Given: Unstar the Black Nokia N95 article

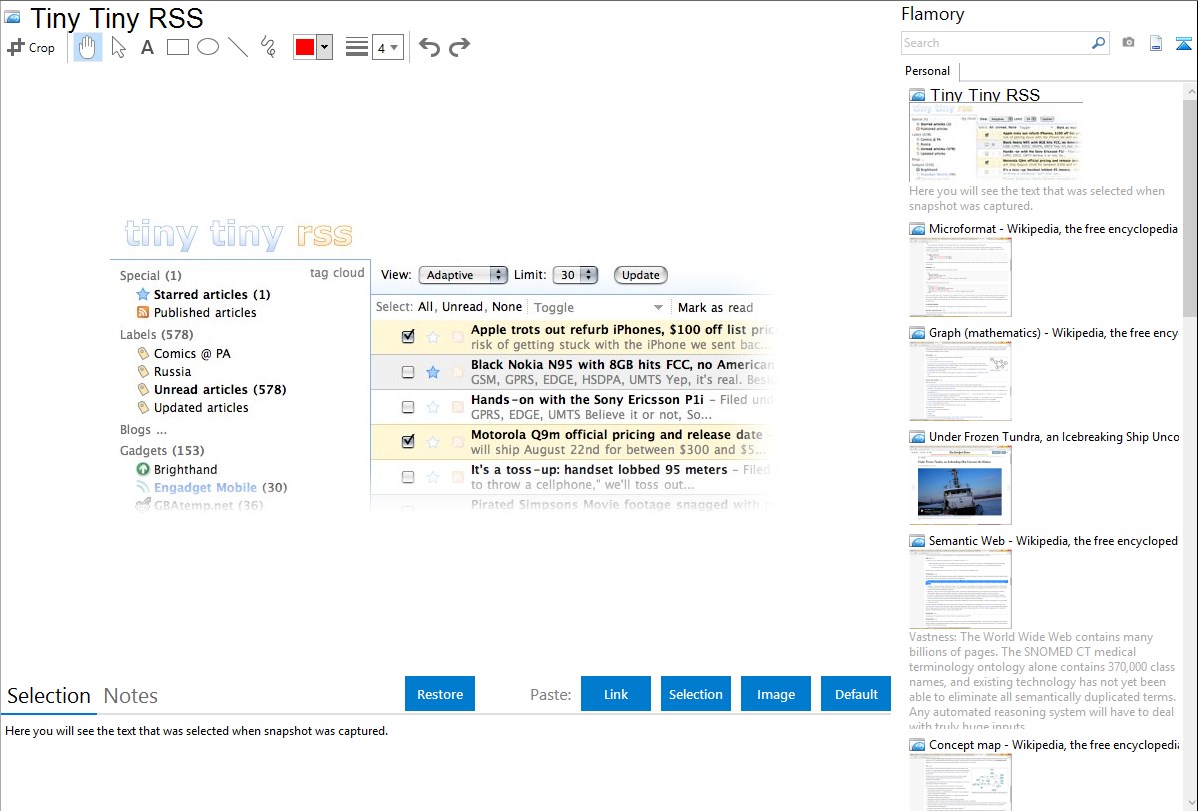Looking at the screenshot, I should (432, 372).
